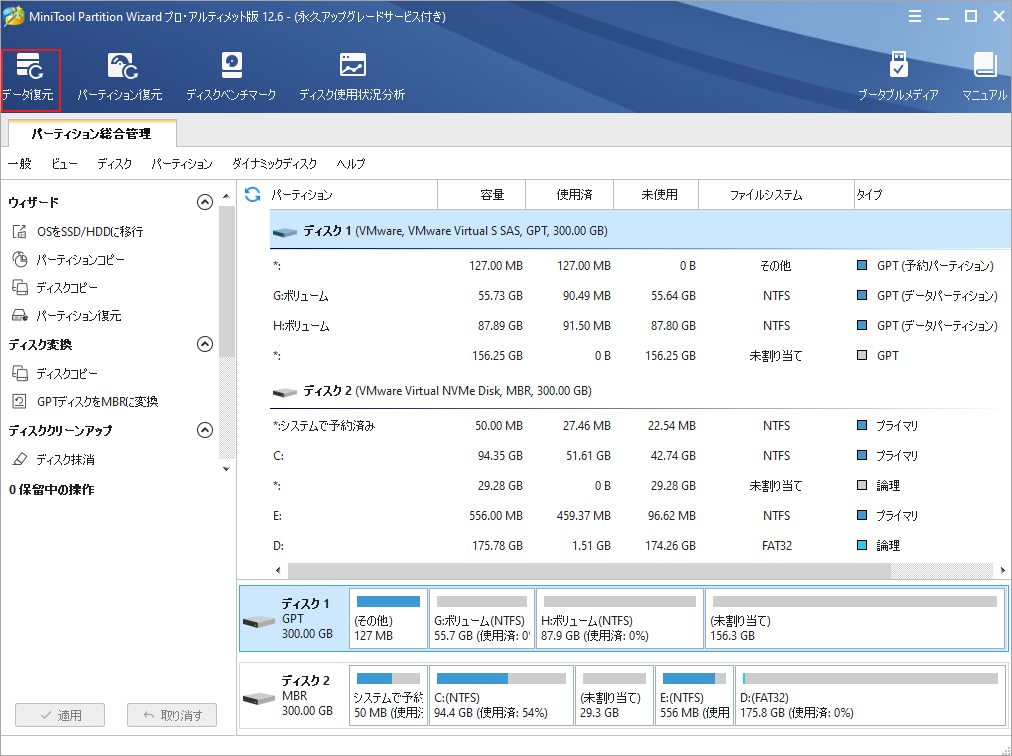Collapse the ディスククリーンアップ section
Screen dimensions: 1012x756
[x=204, y=432]
